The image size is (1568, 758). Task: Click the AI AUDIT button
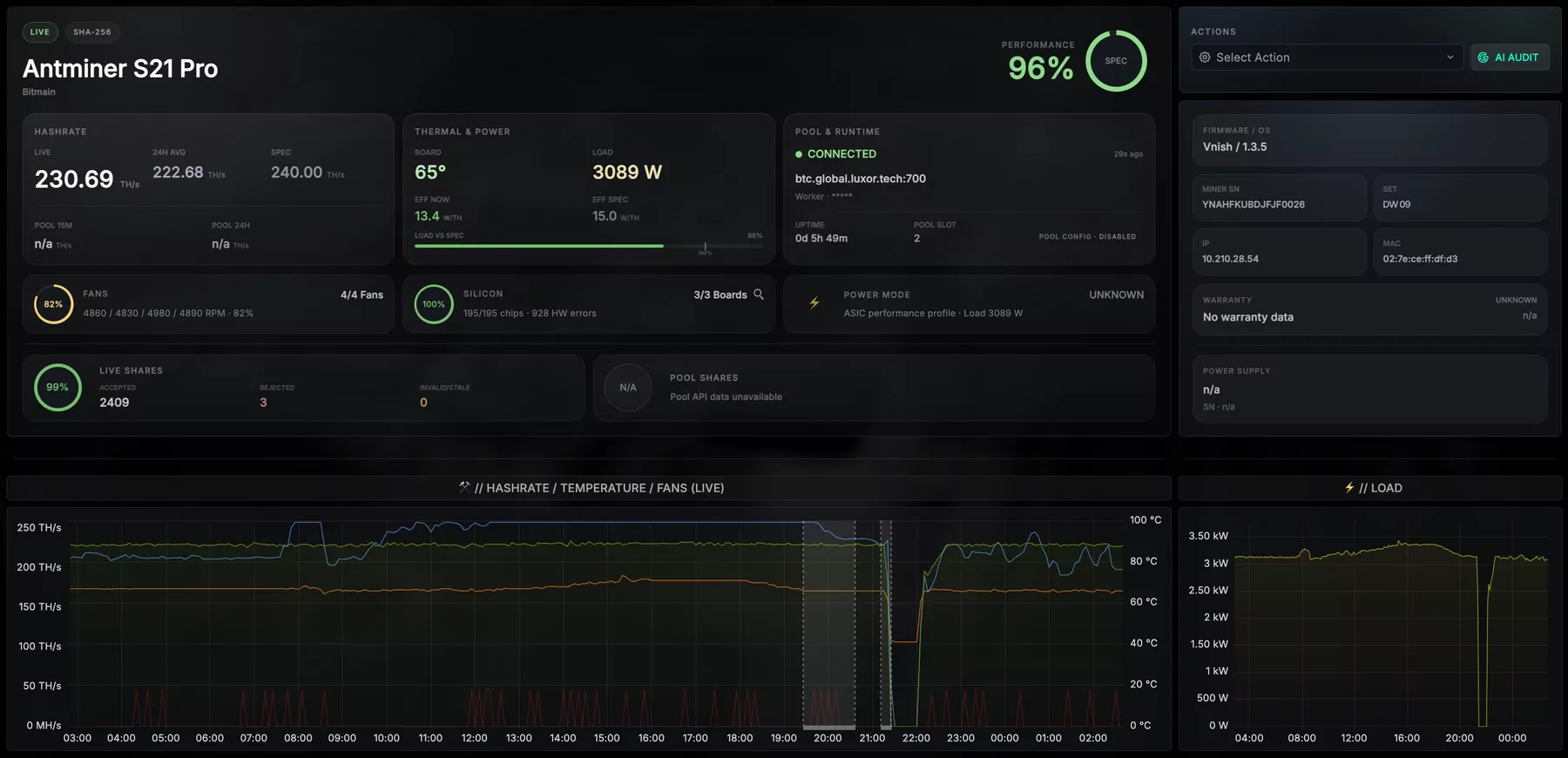click(x=1510, y=58)
